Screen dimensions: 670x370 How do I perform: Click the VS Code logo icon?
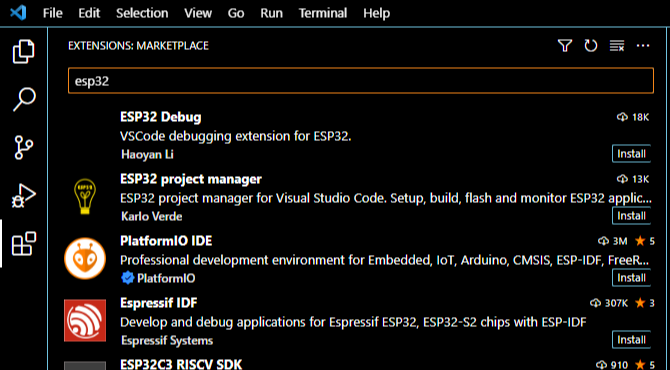coord(18,13)
